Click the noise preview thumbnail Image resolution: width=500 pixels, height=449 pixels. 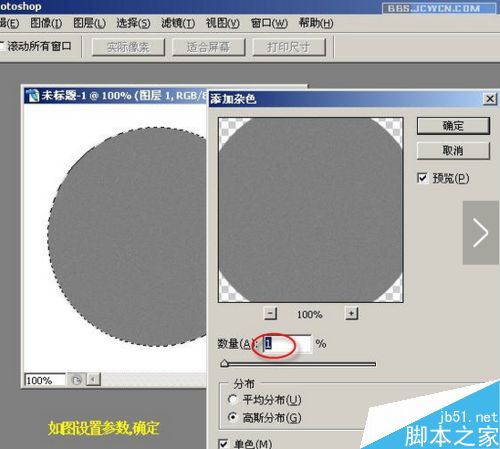[311, 210]
